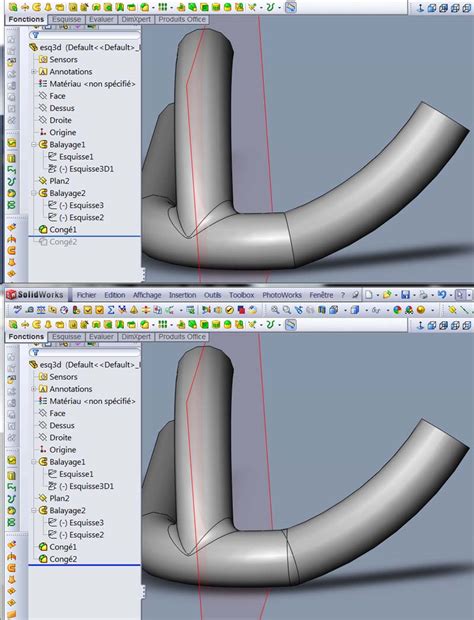Open the dropdown arrow beside Open folder icon
This screenshot has height=620, width=474.
coord(395,295)
